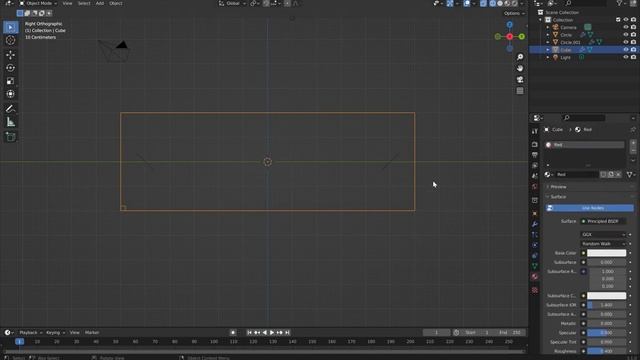
Task: Disable Camera object in renders
Action: (x=633, y=27)
